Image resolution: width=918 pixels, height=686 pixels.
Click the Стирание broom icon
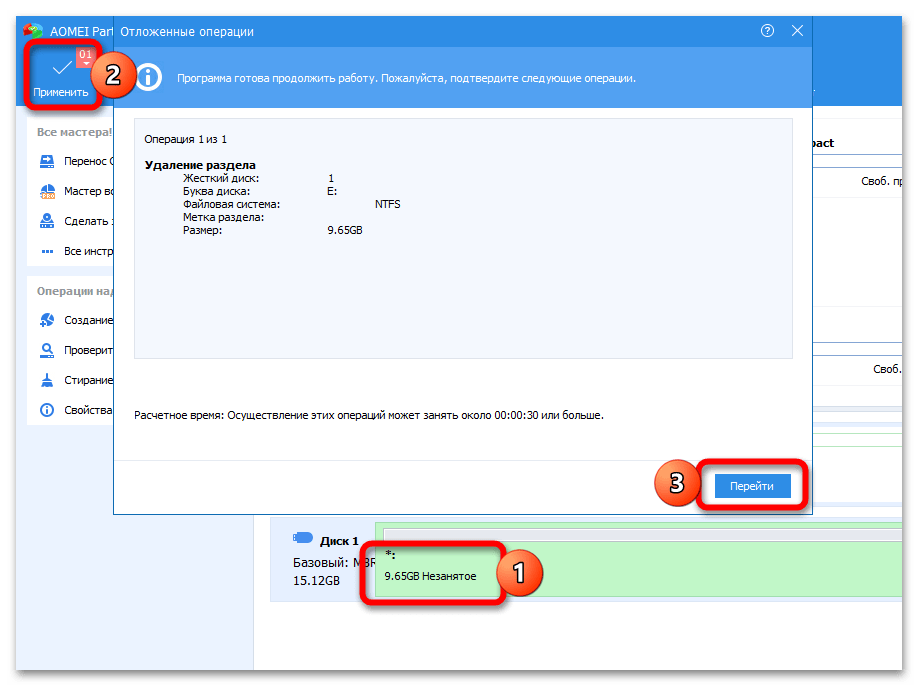tap(47, 380)
